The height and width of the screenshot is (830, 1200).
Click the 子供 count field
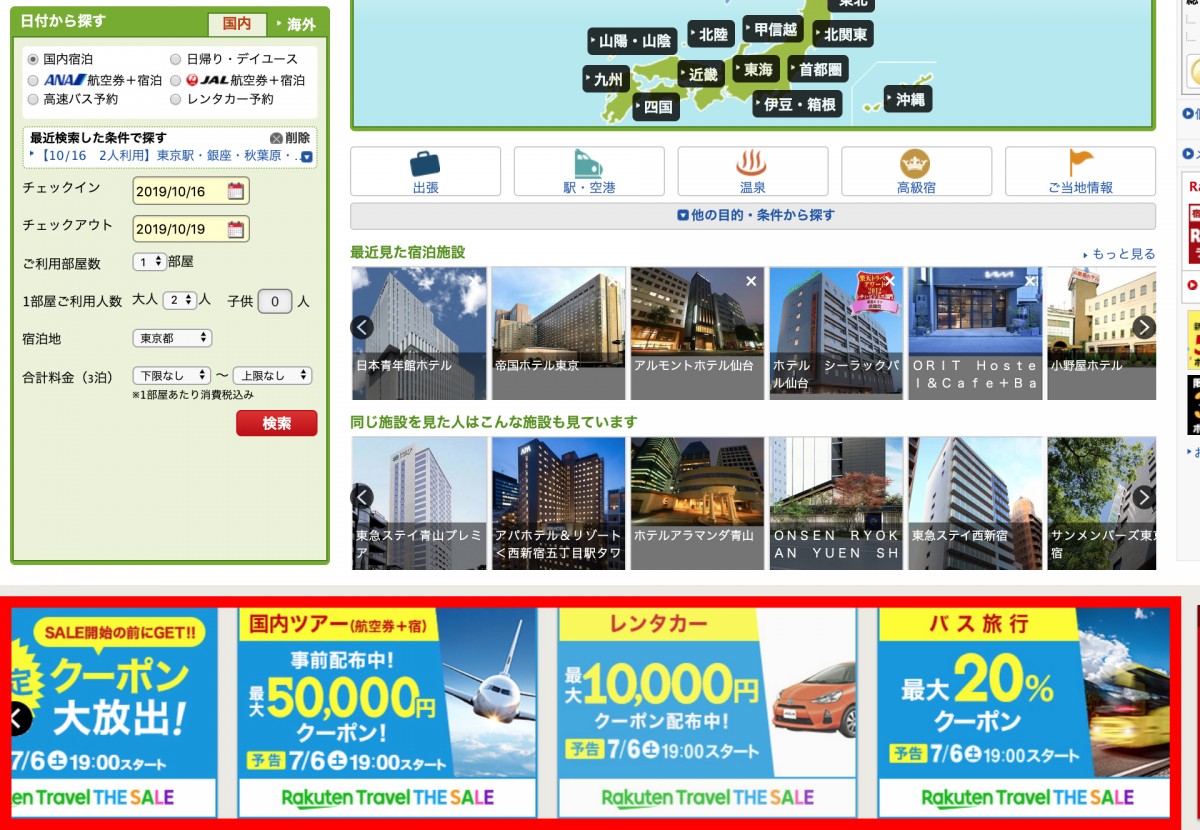click(275, 300)
